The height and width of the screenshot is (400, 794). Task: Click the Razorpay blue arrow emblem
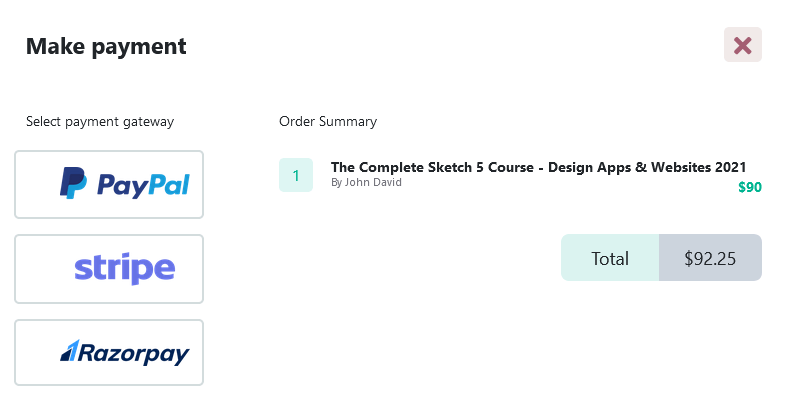pyautogui.click(x=69, y=351)
